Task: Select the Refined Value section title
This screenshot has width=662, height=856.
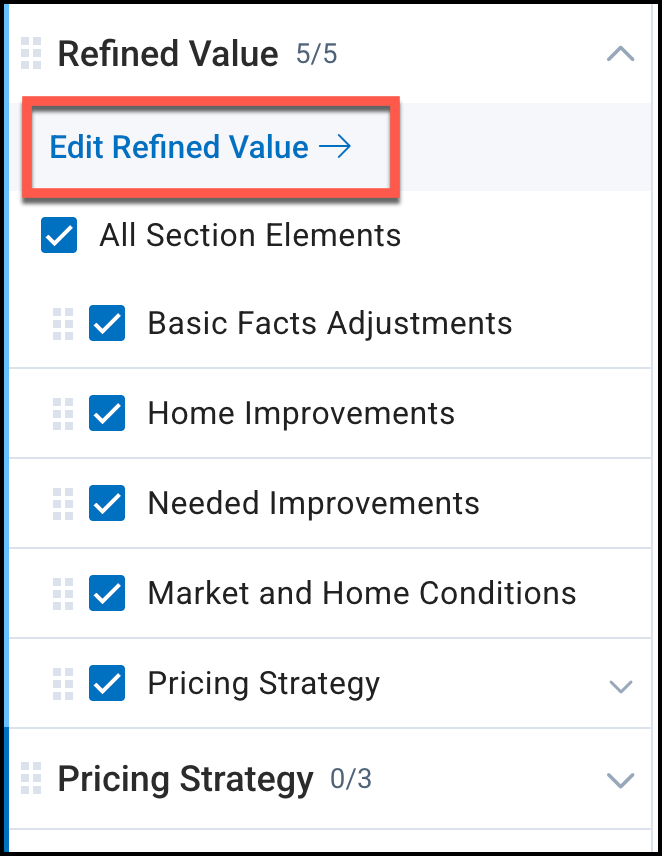Action: coord(168,54)
